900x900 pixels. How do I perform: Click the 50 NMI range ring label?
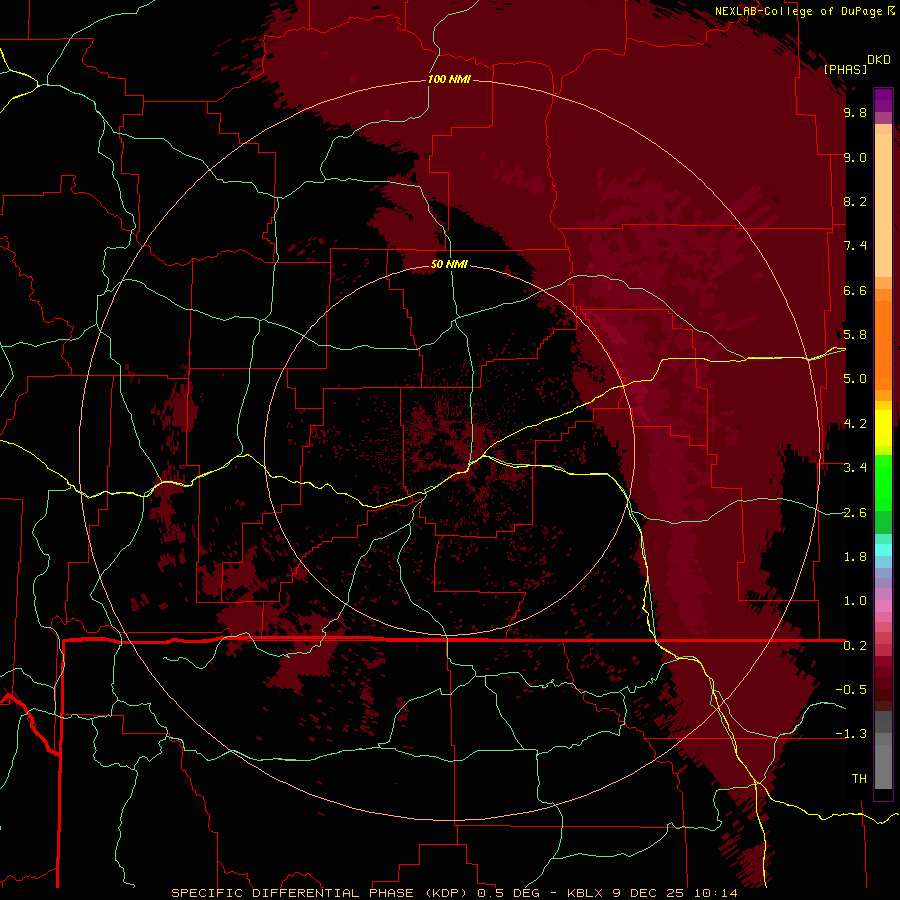449,265
